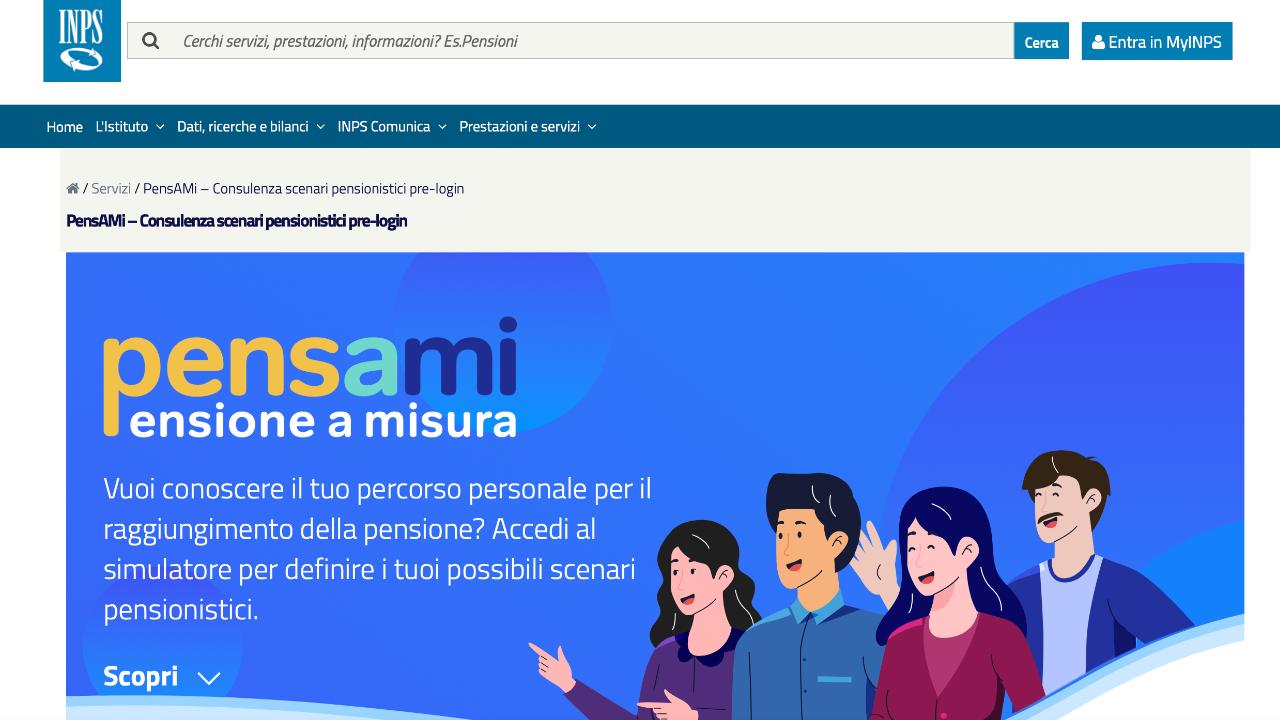Click the Cerca search button
This screenshot has width=1280, height=720.
click(x=1041, y=41)
